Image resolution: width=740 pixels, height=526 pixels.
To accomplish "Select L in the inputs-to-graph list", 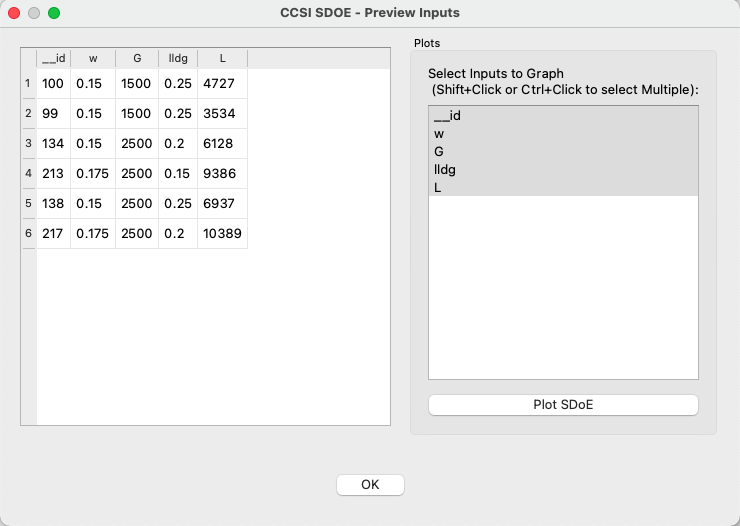I will tap(563, 187).
